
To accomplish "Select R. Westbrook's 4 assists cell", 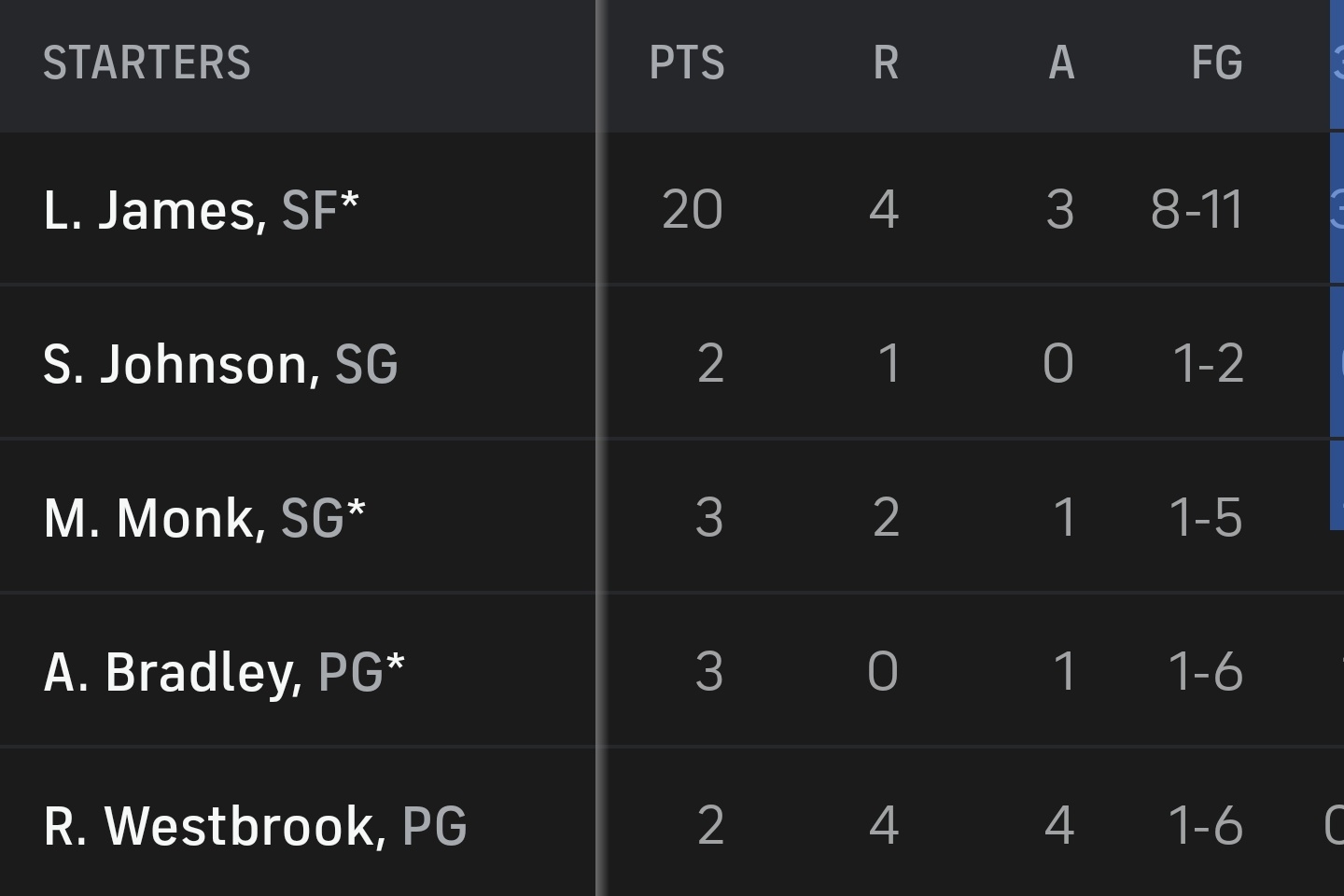I will (x=1059, y=825).
